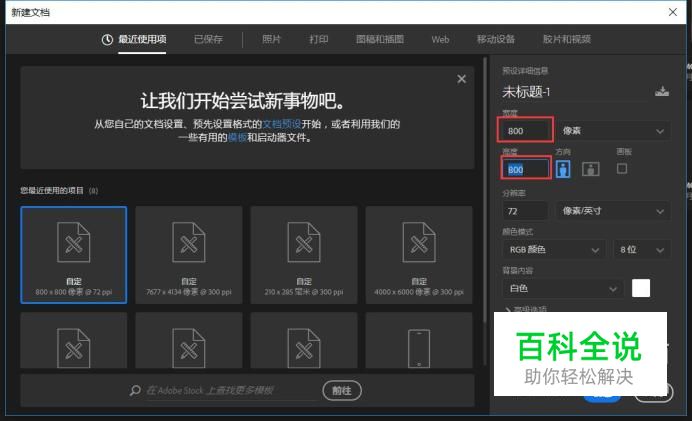Screen dimensions: 692x421
Task: Open the 白色 background contents dropdown
Action: [563, 289]
